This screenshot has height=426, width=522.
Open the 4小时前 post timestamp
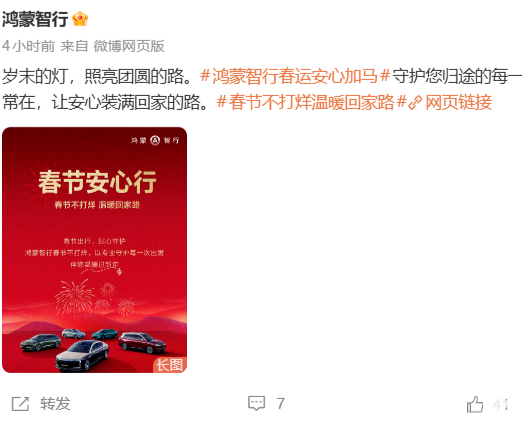tap(28, 46)
